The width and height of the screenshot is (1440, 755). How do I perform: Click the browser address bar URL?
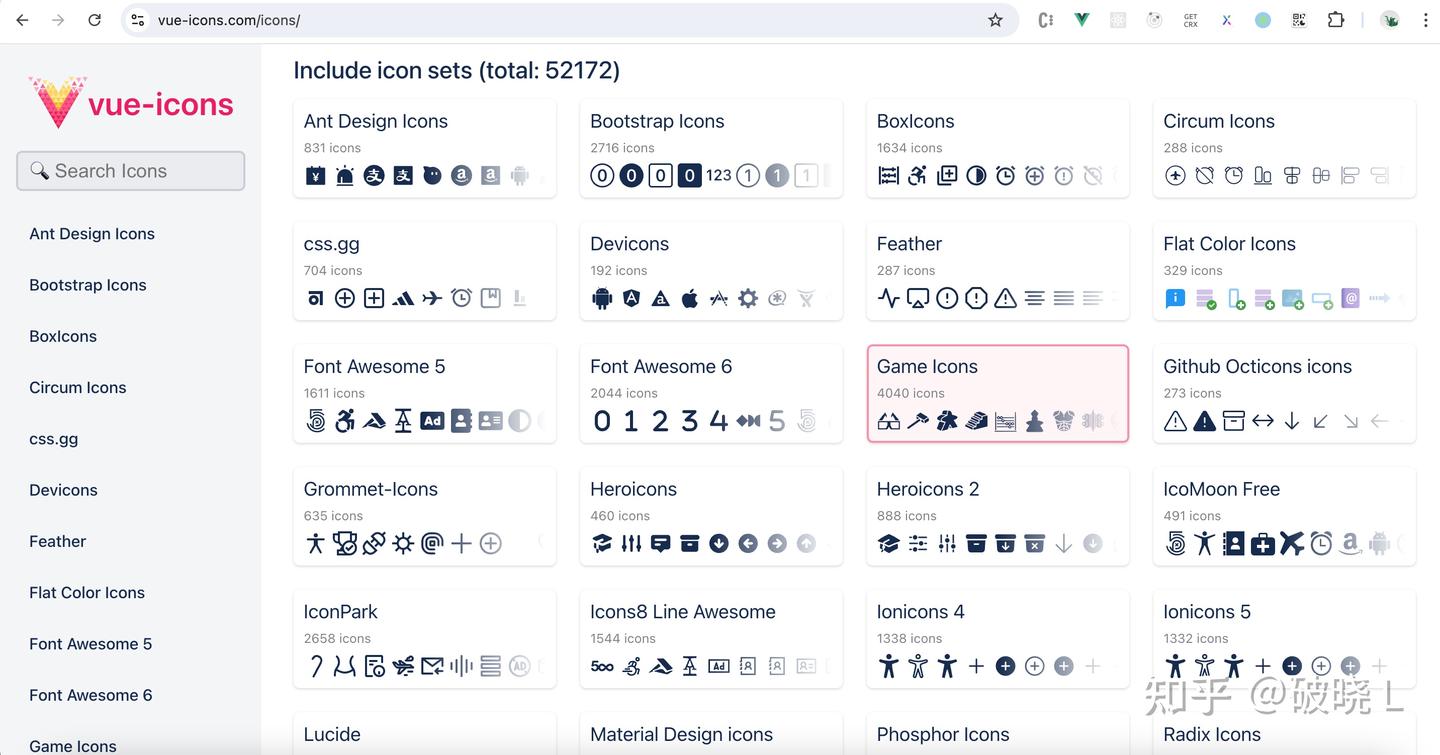coord(229,20)
